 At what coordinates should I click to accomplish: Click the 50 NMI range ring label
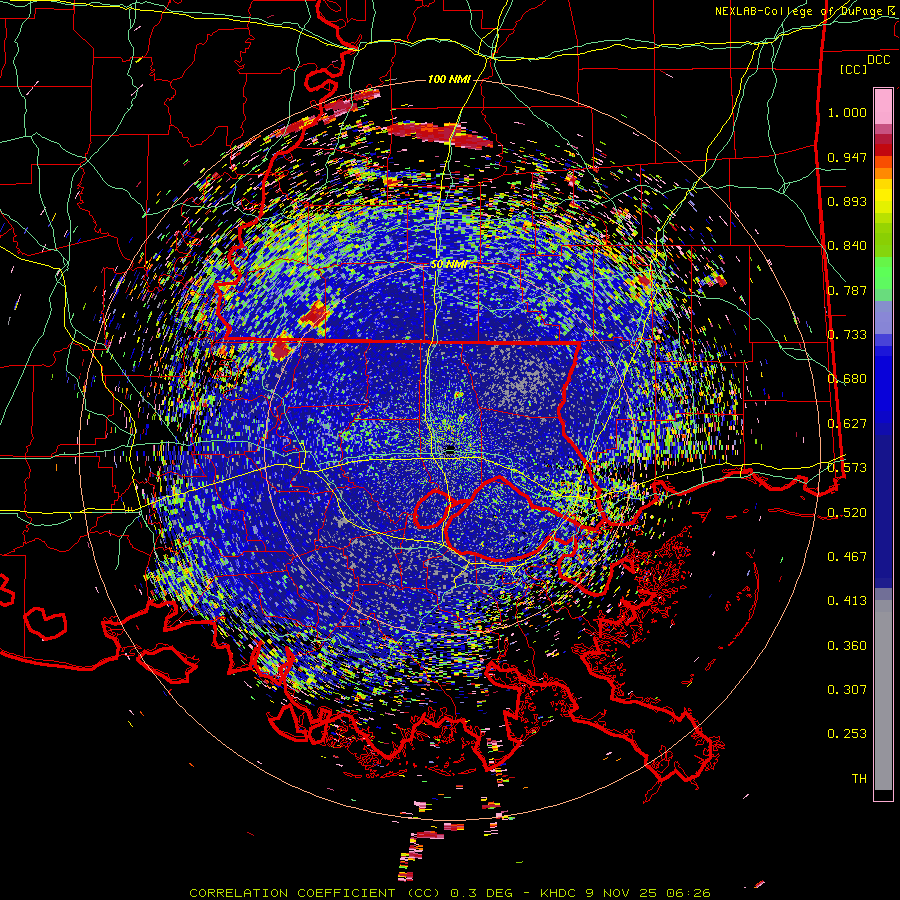[x=449, y=265]
